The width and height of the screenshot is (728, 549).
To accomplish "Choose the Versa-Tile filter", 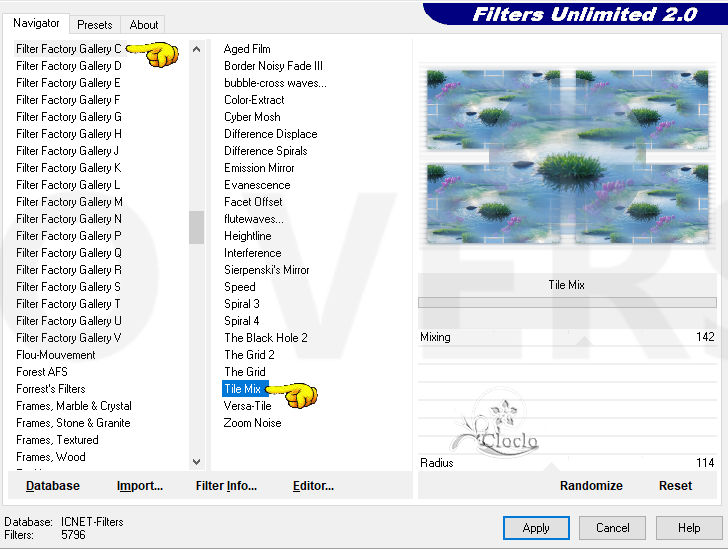I will click(247, 406).
